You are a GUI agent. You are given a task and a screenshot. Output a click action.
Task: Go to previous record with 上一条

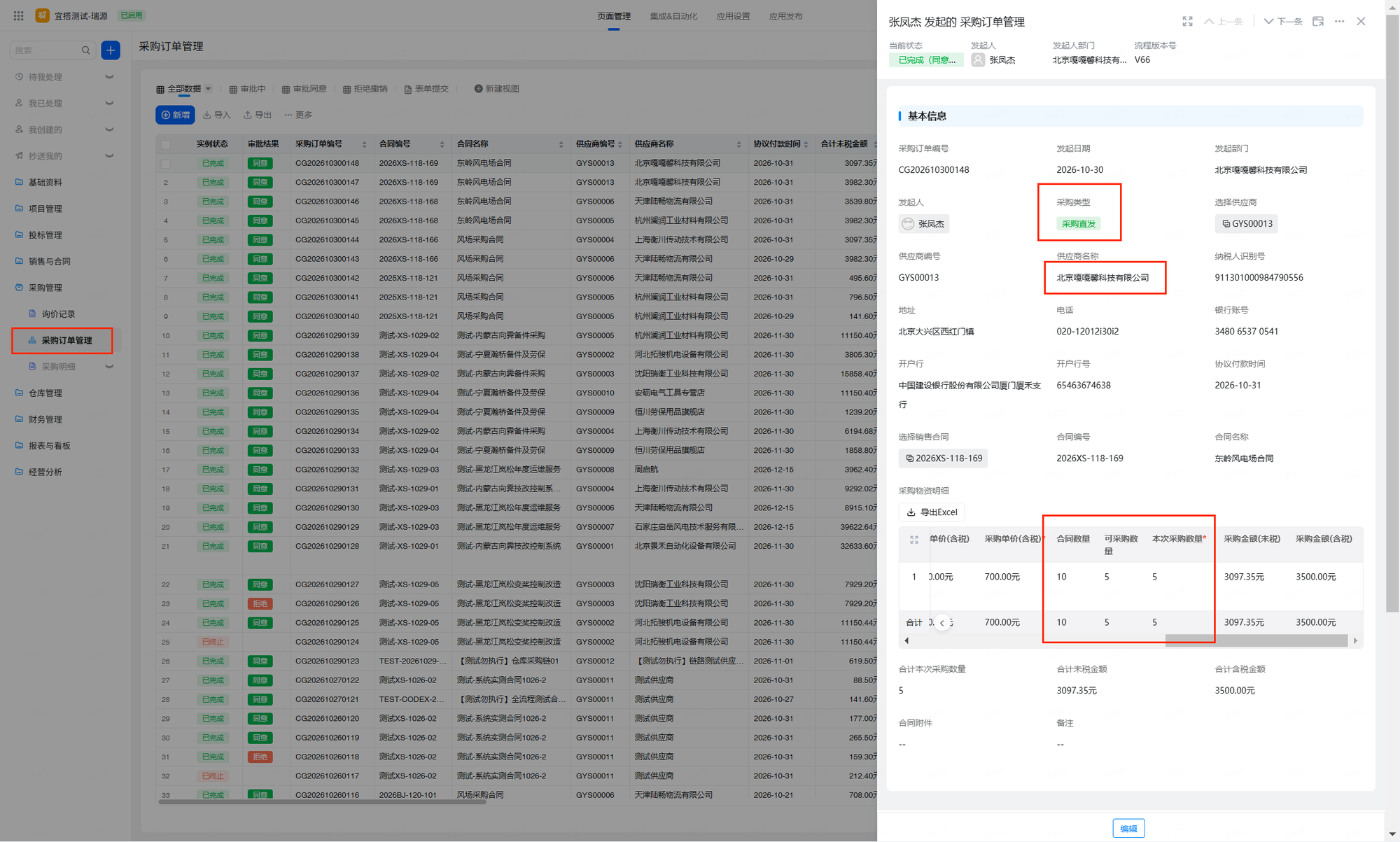1223,22
